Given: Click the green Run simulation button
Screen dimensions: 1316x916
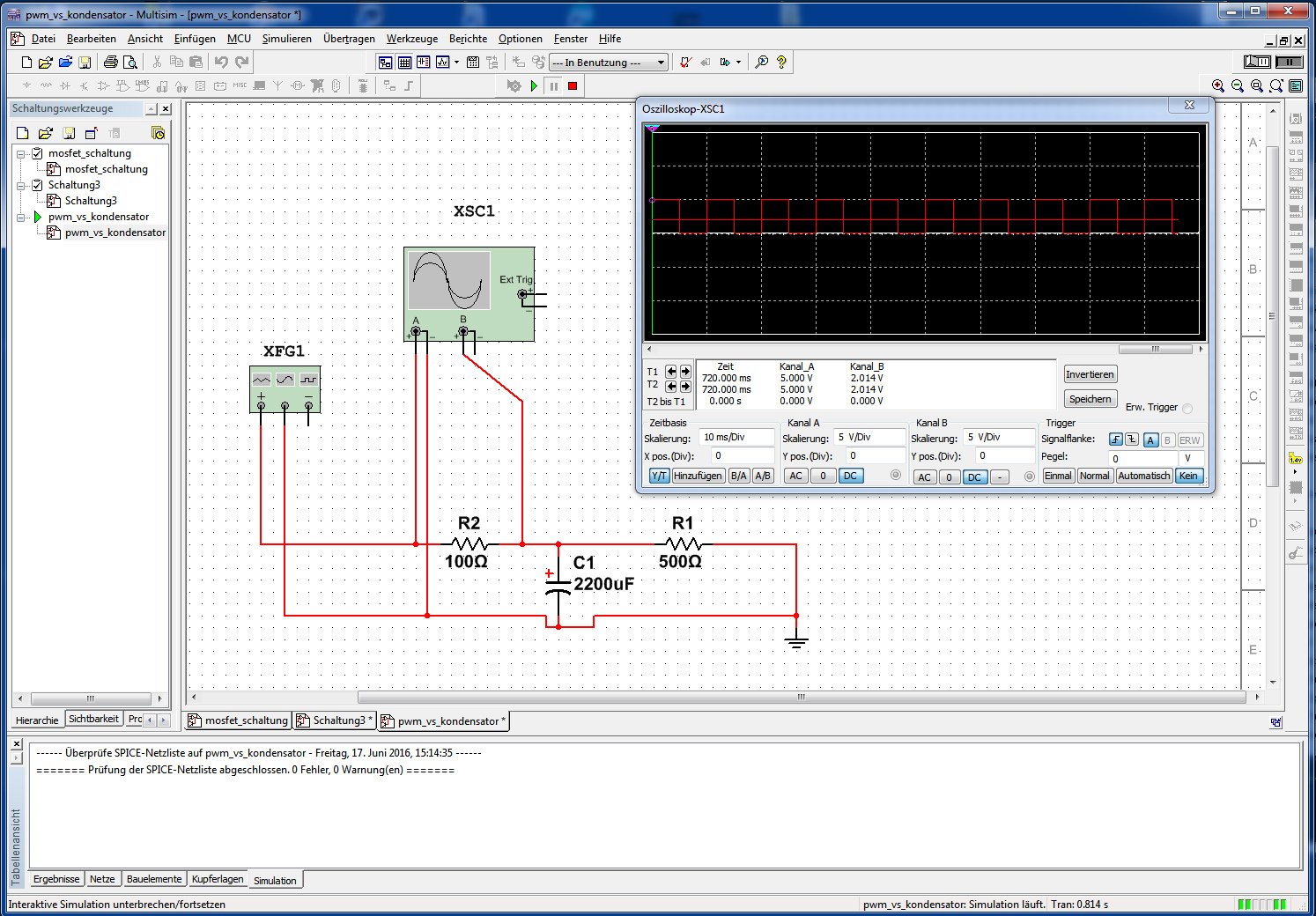Looking at the screenshot, I should coord(534,85).
